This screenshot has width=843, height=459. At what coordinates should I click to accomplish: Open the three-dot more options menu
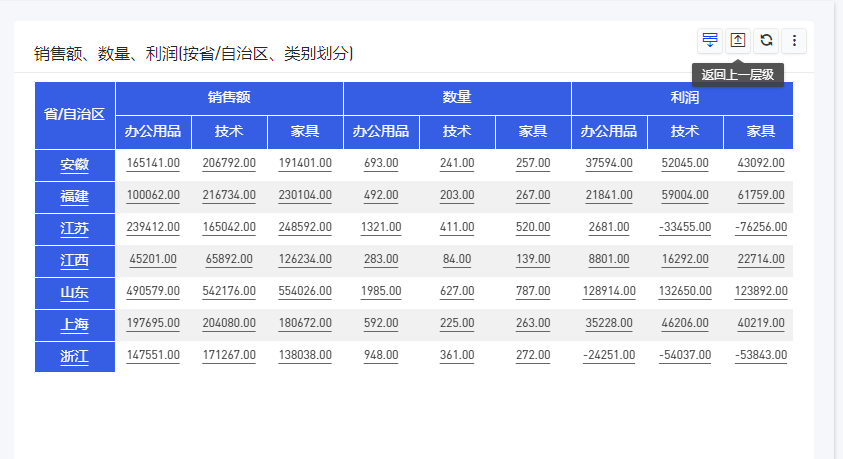click(794, 40)
